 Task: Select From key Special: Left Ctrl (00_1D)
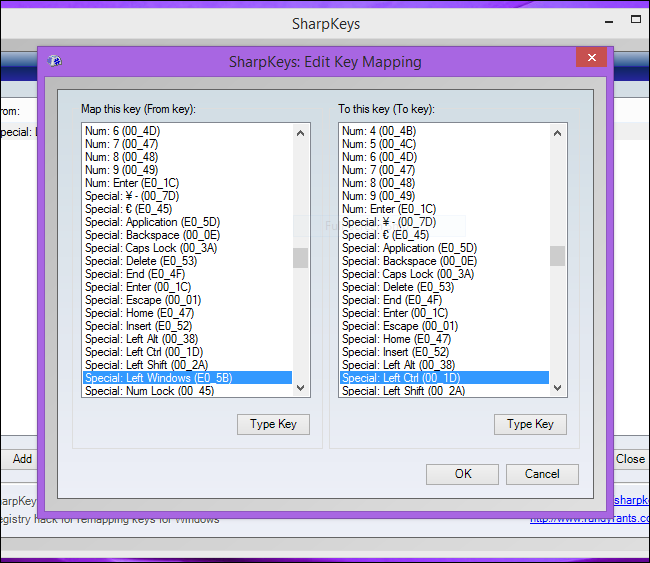[187, 352]
